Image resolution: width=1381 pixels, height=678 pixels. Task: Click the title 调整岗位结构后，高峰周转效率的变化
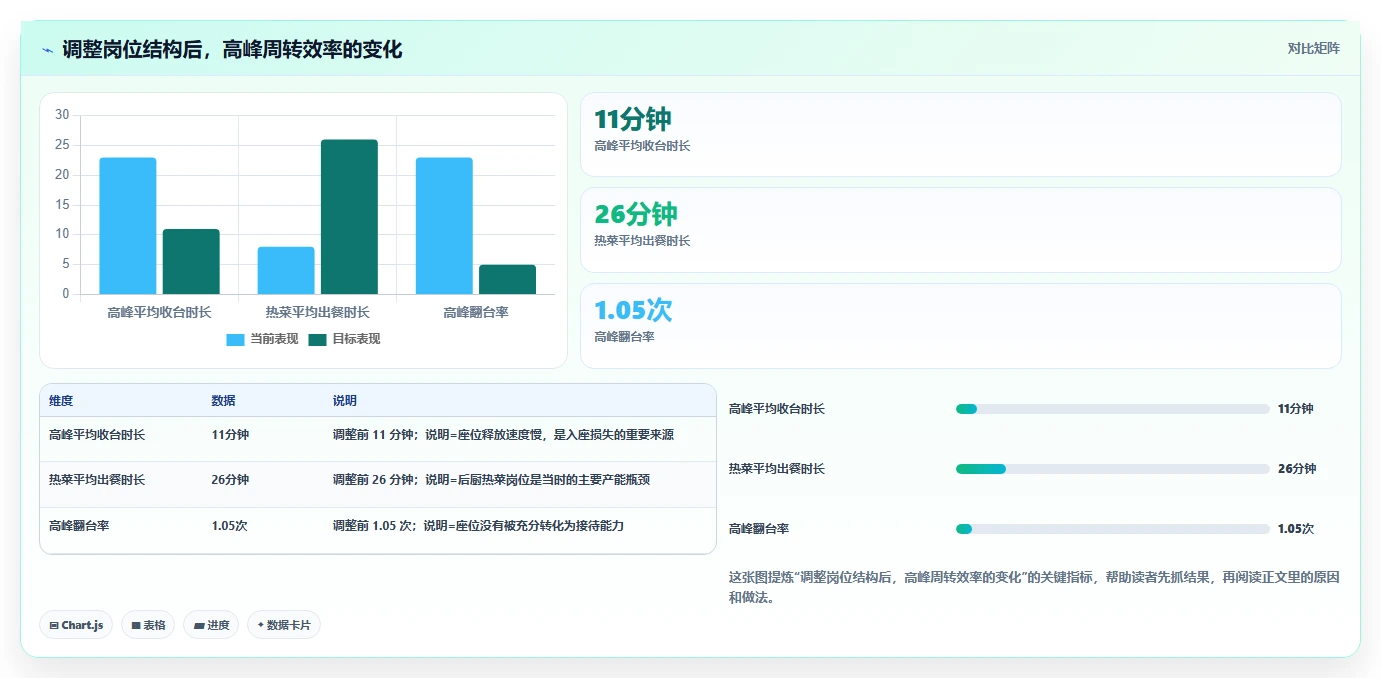[232, 50]
